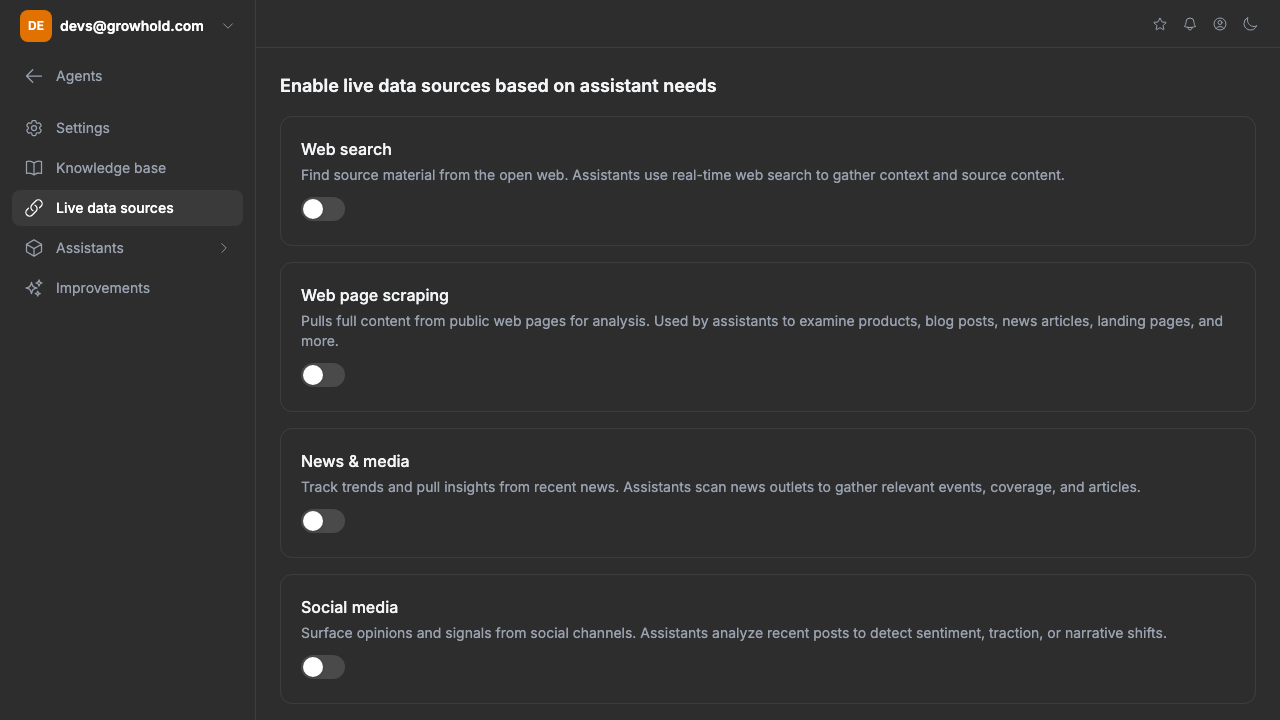Select the Live data sources item
Screen dimensions: 1280x720
click(x=115, y=208)
